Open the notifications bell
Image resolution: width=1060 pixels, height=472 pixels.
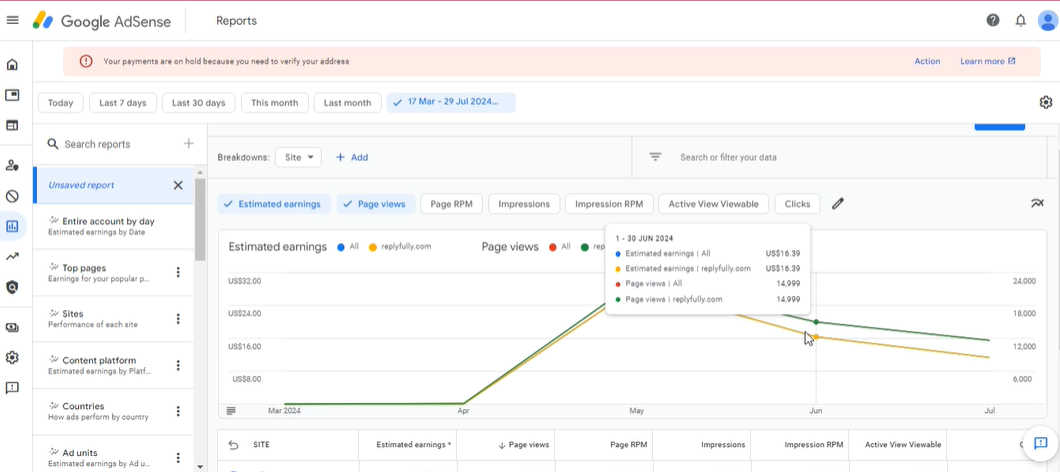pos(1020,20)
